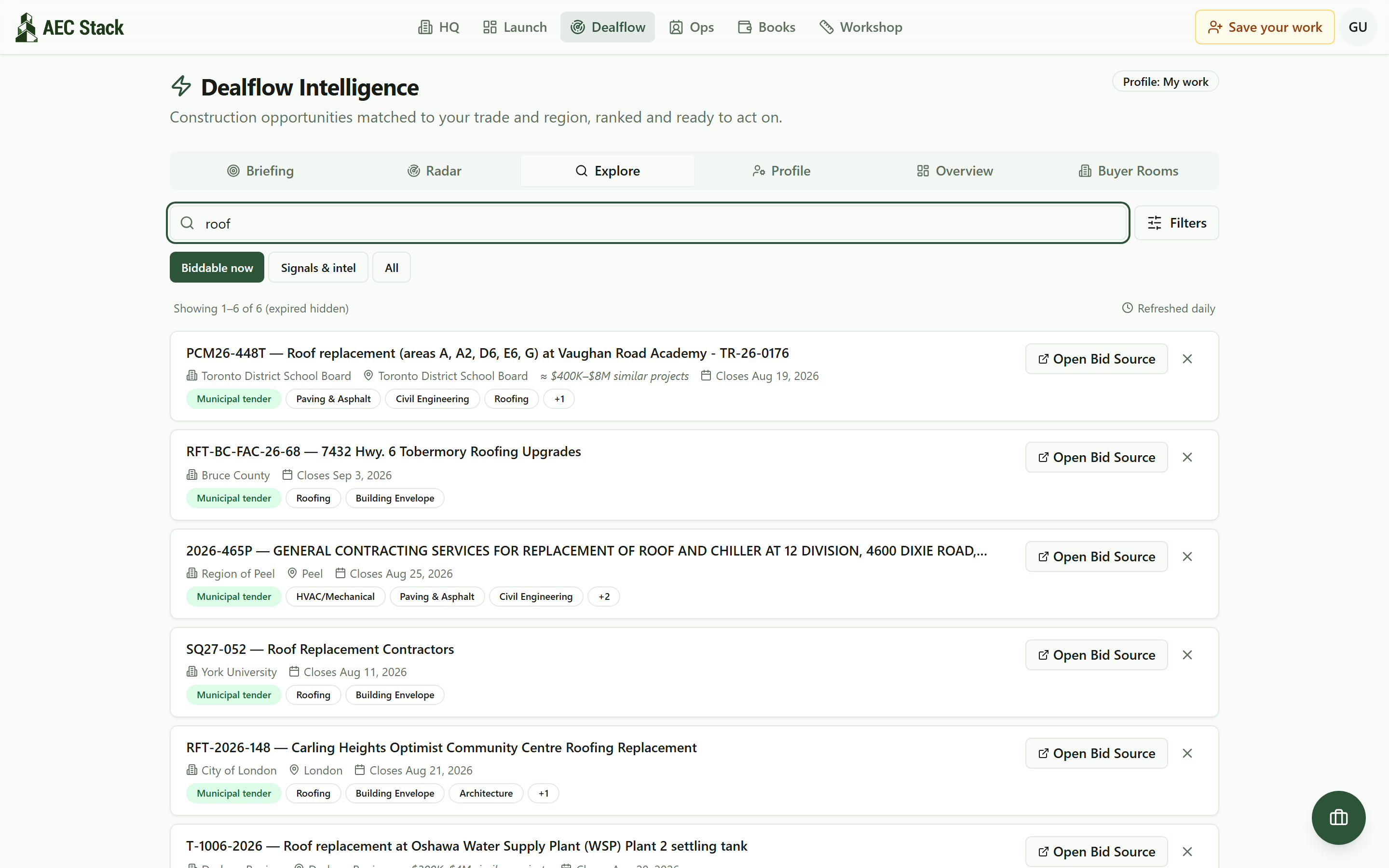Viewport: 1389px width, 868px height.
Task: Dismiss the T-1006-2026 listing
Action: coord(1187,851)
